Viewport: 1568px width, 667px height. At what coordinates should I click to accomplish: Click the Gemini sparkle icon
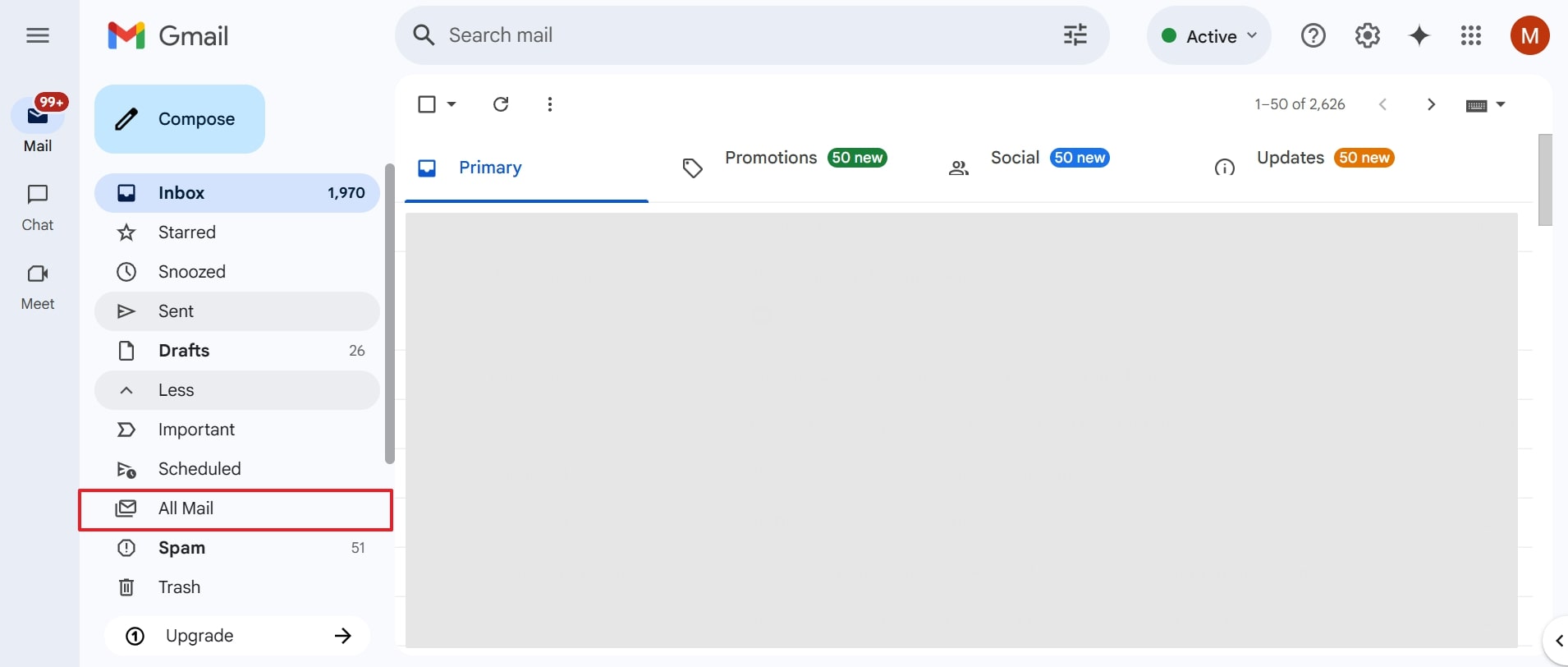1419,35
